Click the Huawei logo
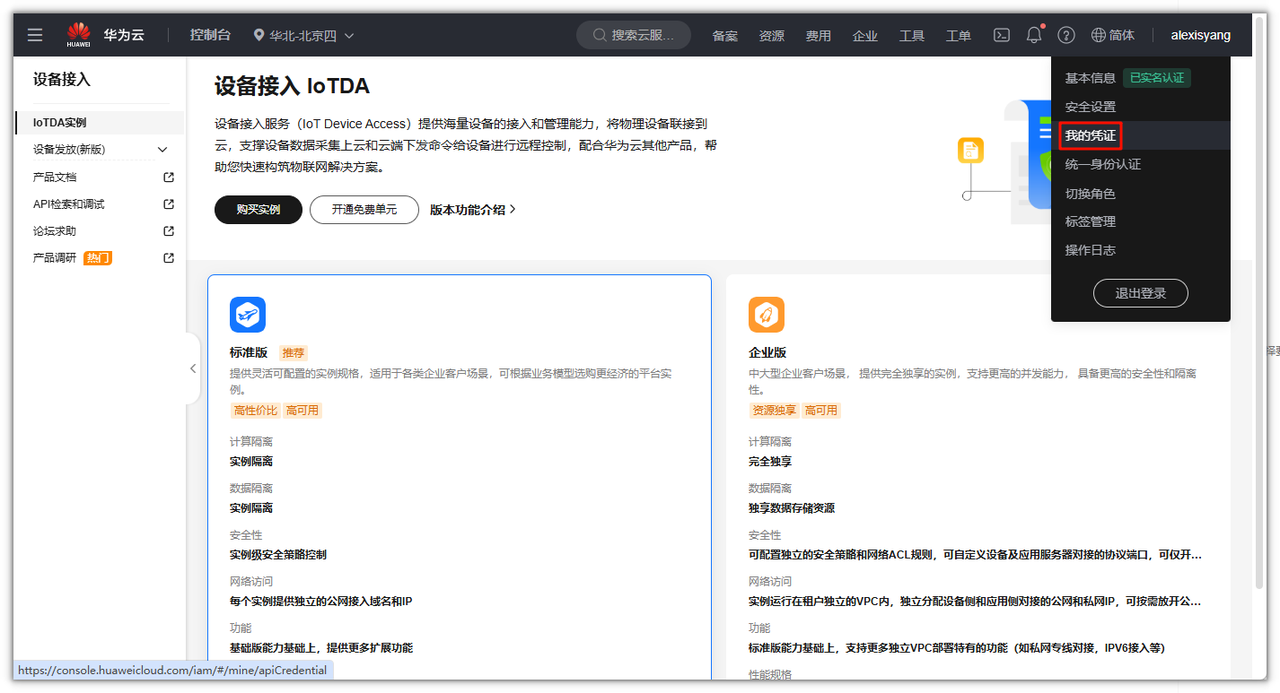Screen dimensions: 1280x693 pos(79,34)
